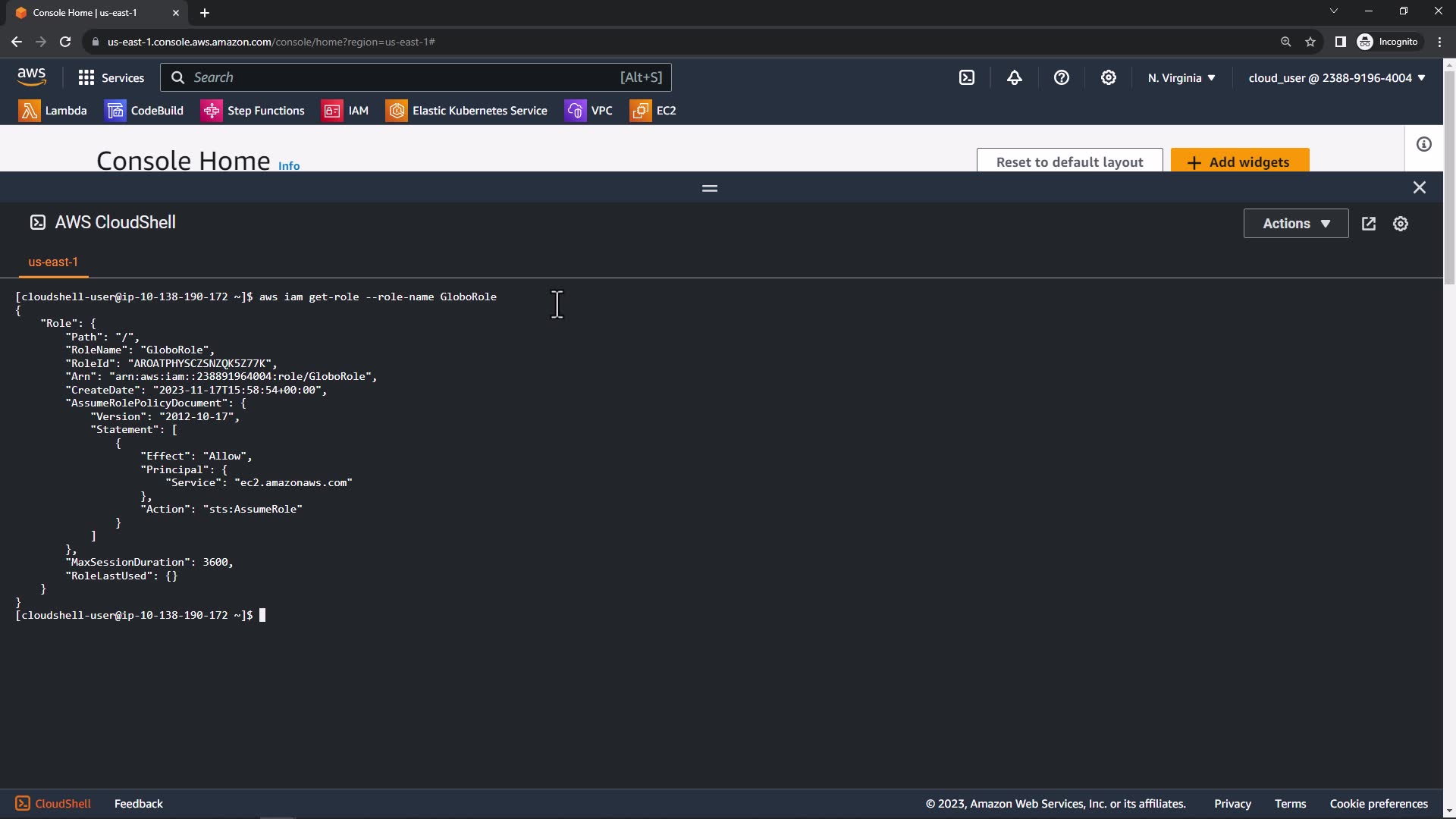The width and height of the screenshot is (1456, 819).
Task: Open console settings gear in top bar
Action: pyautogui.click(x=1108, y=77)
